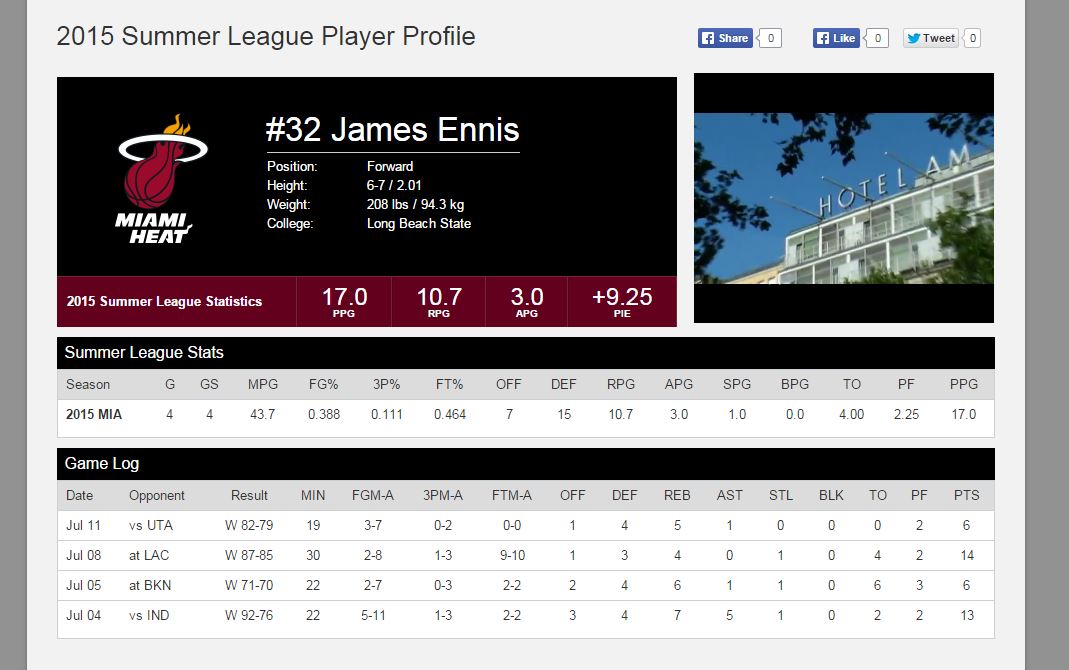1069x670 pixels.
Task: Click the Tweet count bubble
Action: [972, 38]
